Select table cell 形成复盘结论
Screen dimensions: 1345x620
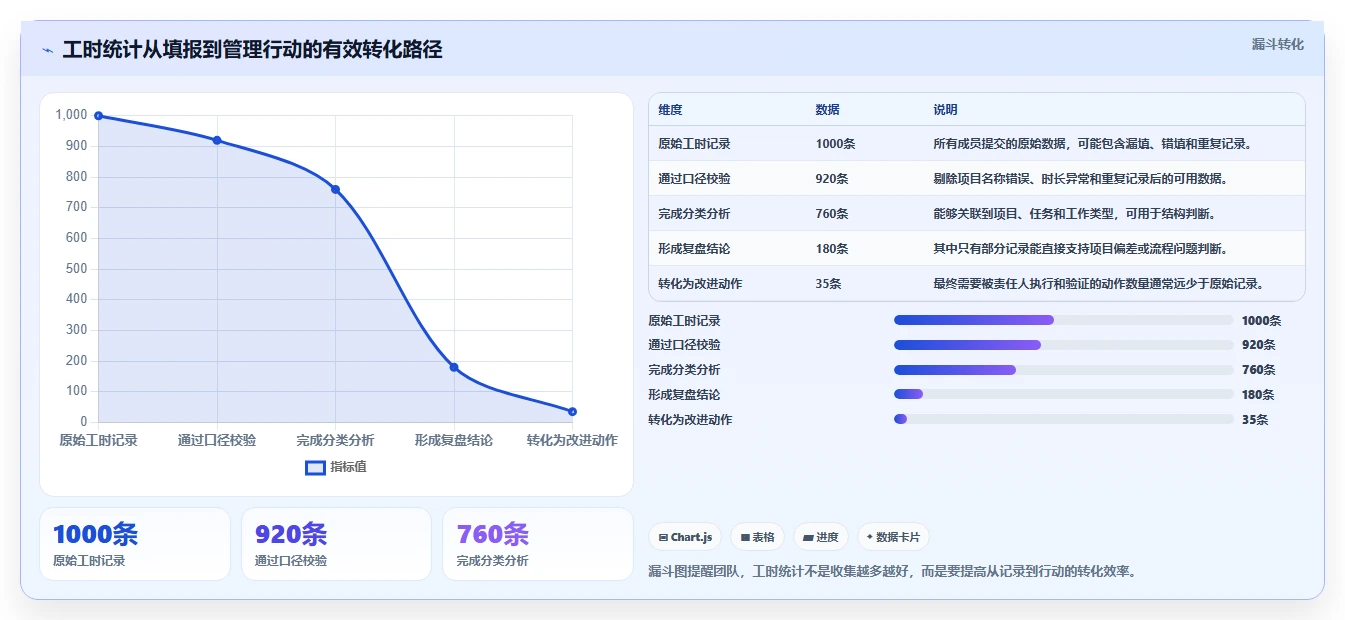[x=694, y=249]
